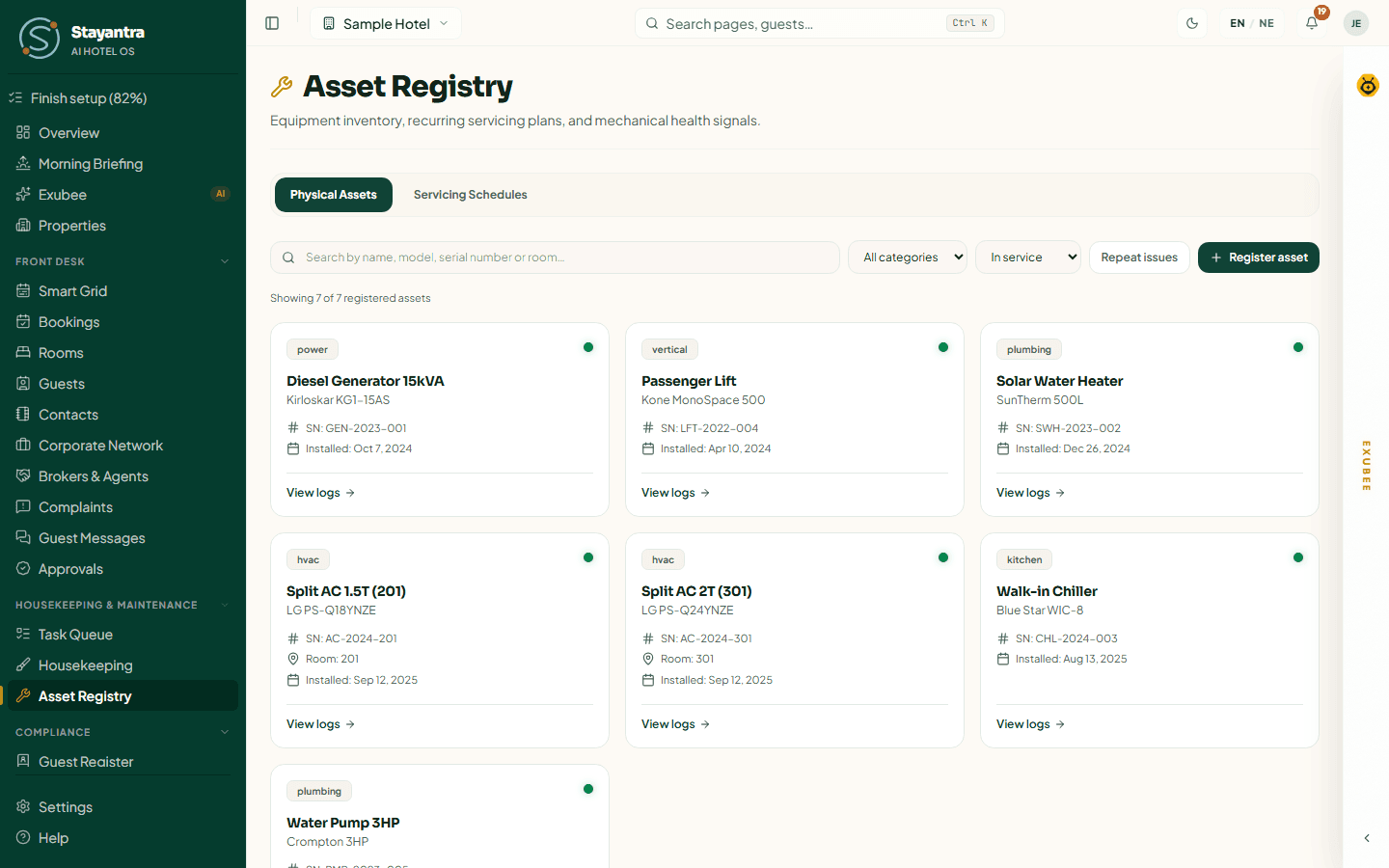1389x868 pixels.
Task: Collapse the Compliance section
Action: coord(123,732)
